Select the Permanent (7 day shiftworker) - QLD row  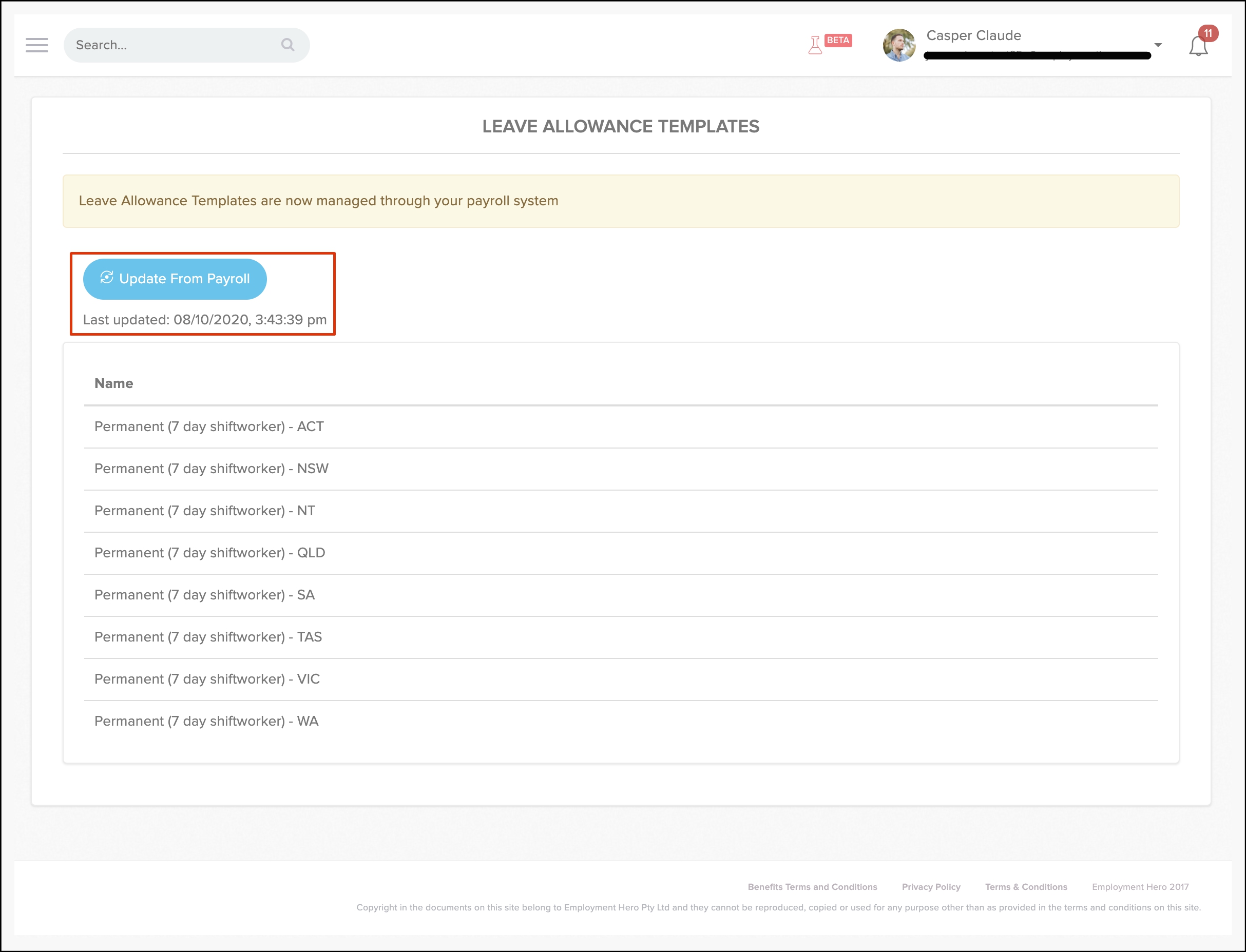[x=209, y=553]
